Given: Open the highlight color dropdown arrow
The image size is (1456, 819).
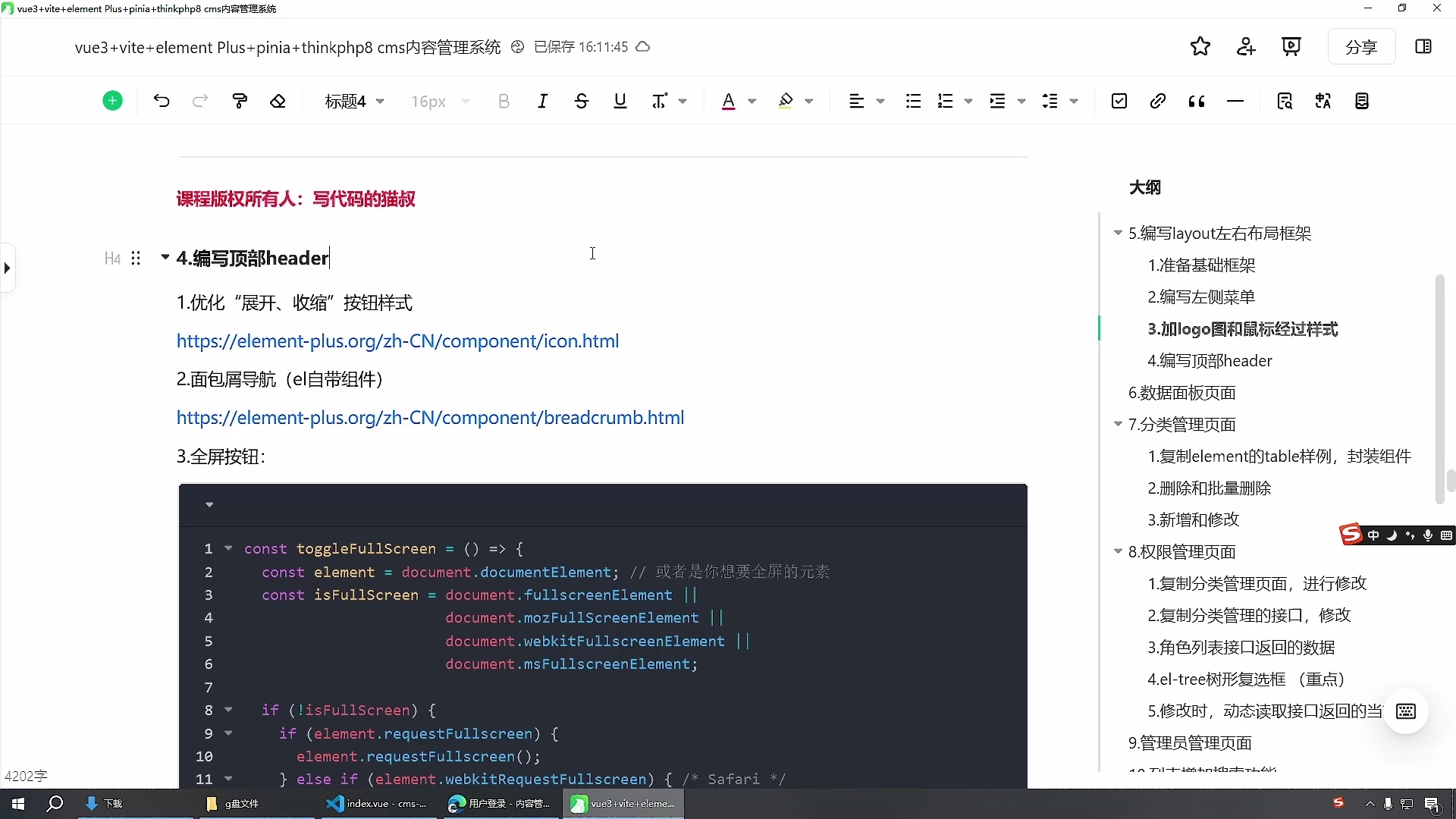Looking at the screenshot, I should click(x=809, y=101).
